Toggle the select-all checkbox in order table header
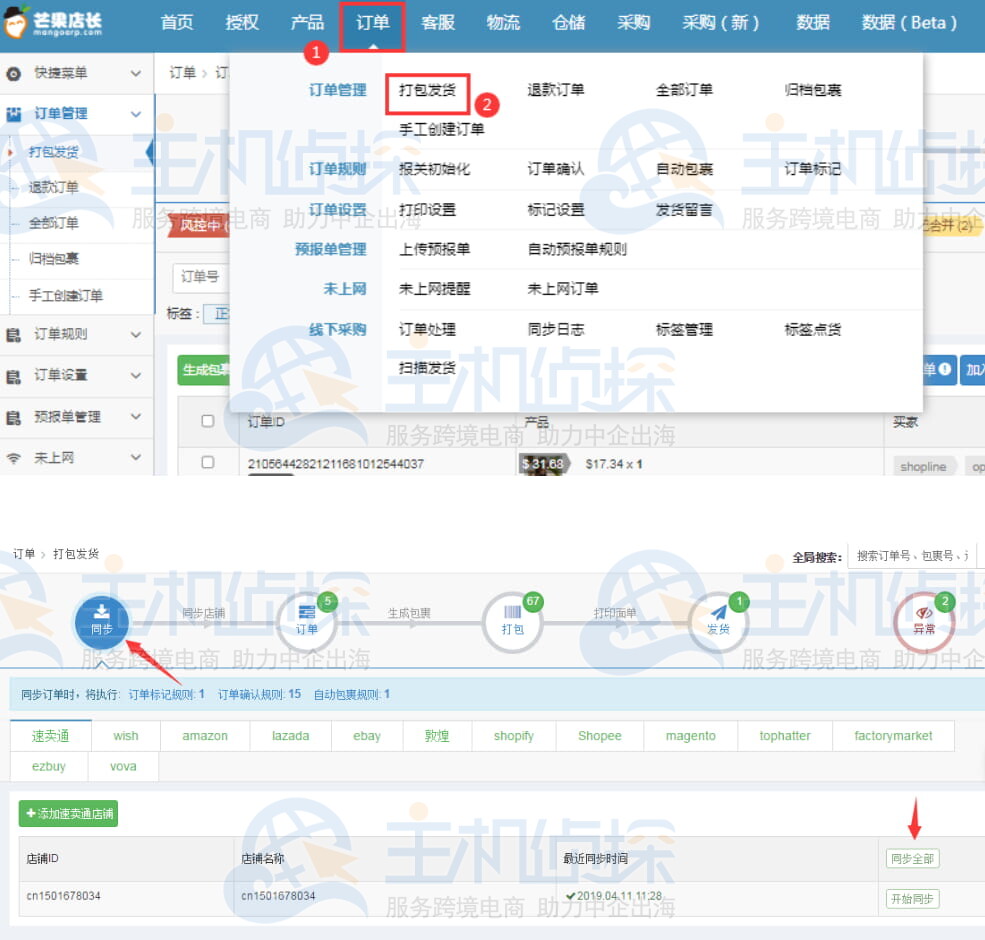985x940 pixels. click(208, 421)
